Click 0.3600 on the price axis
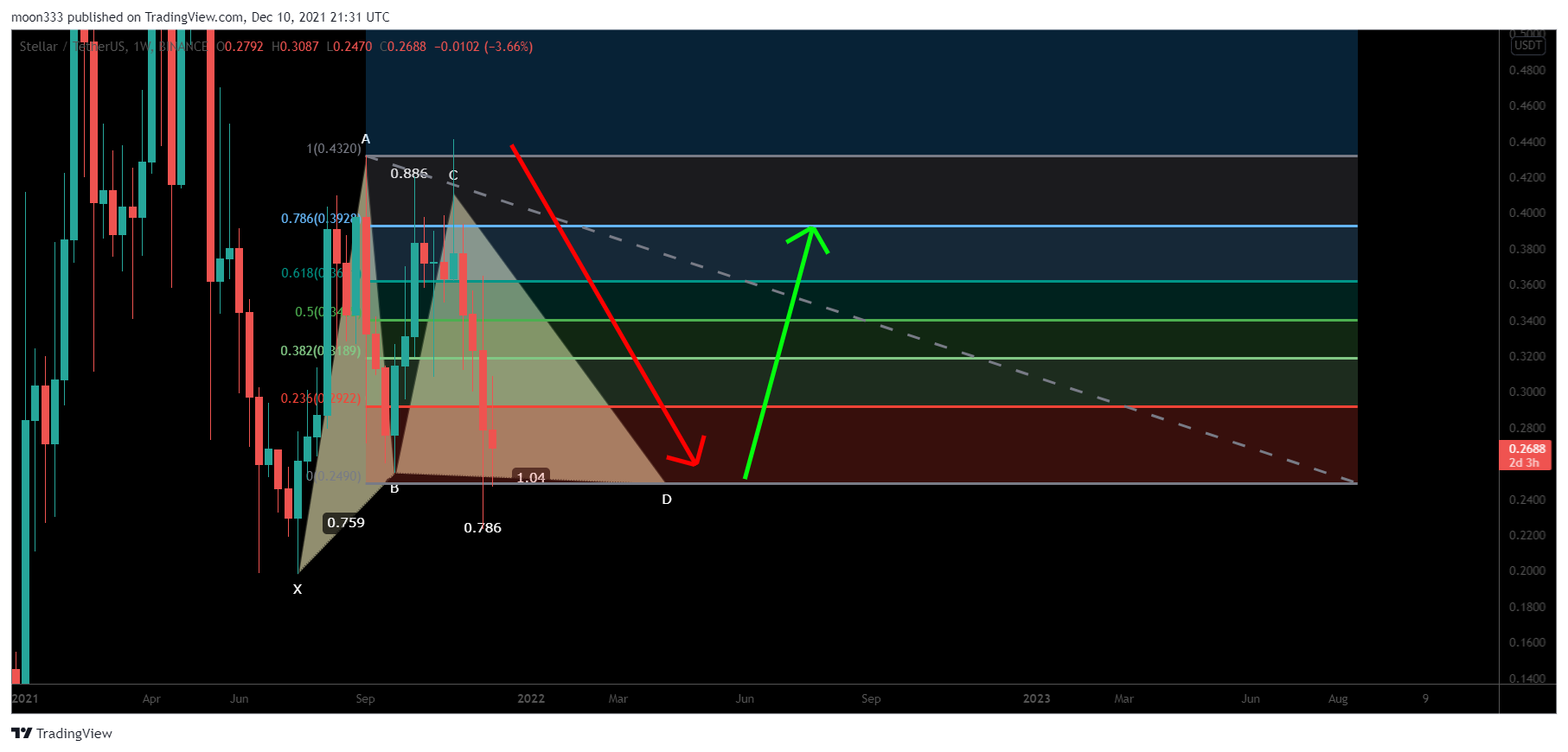 click(1527, 285)
